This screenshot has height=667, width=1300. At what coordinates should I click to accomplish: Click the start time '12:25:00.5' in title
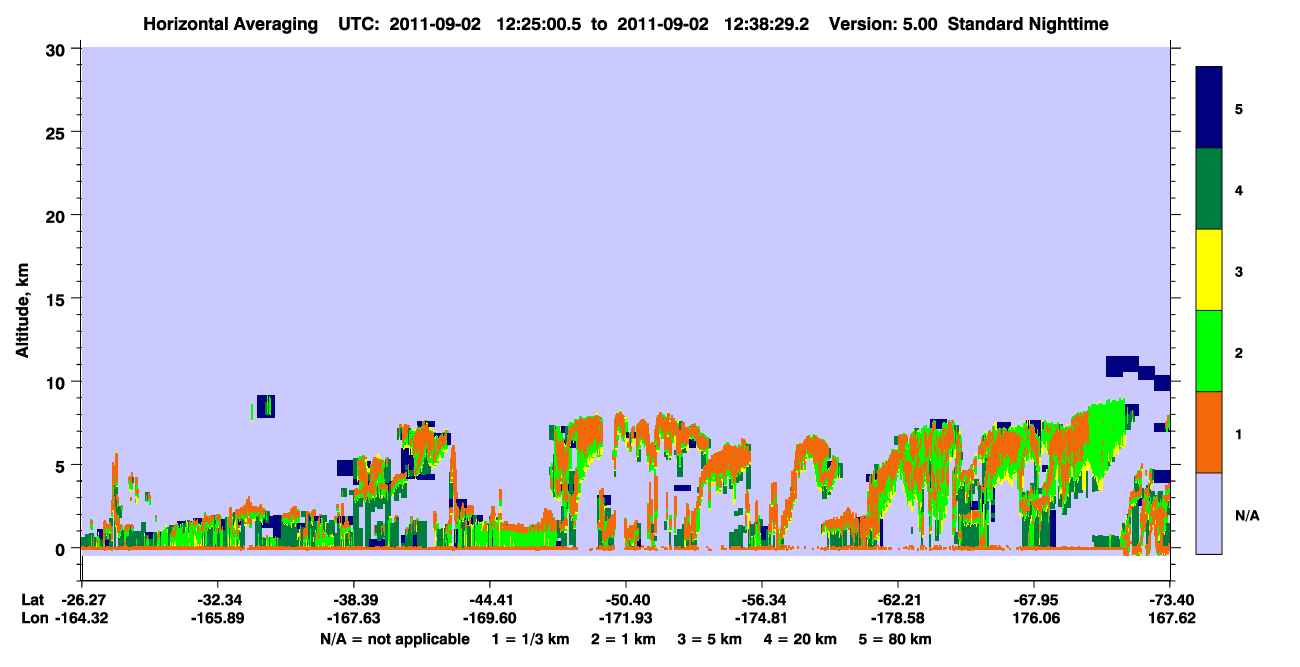tap(544, 23)
